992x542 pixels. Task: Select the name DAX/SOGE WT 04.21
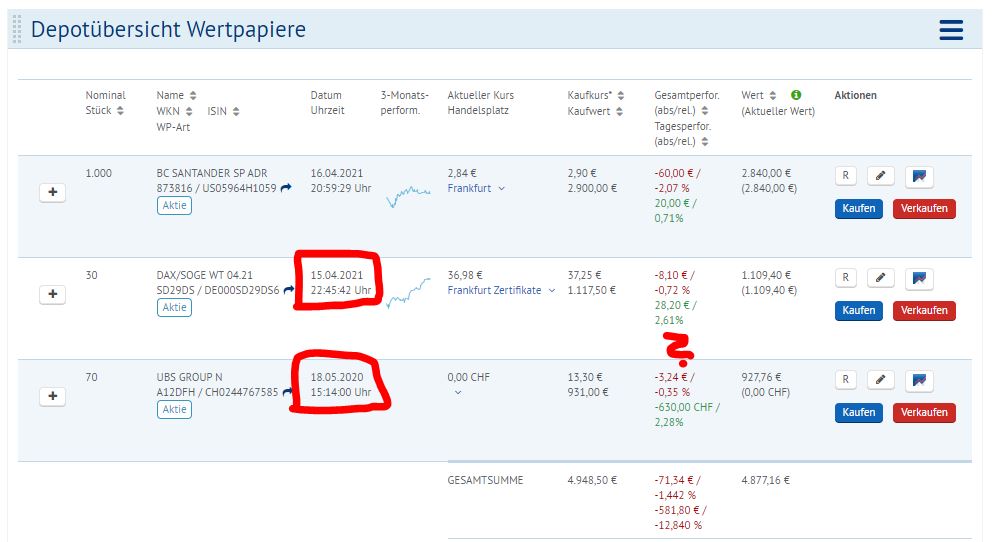coord(204,275)
